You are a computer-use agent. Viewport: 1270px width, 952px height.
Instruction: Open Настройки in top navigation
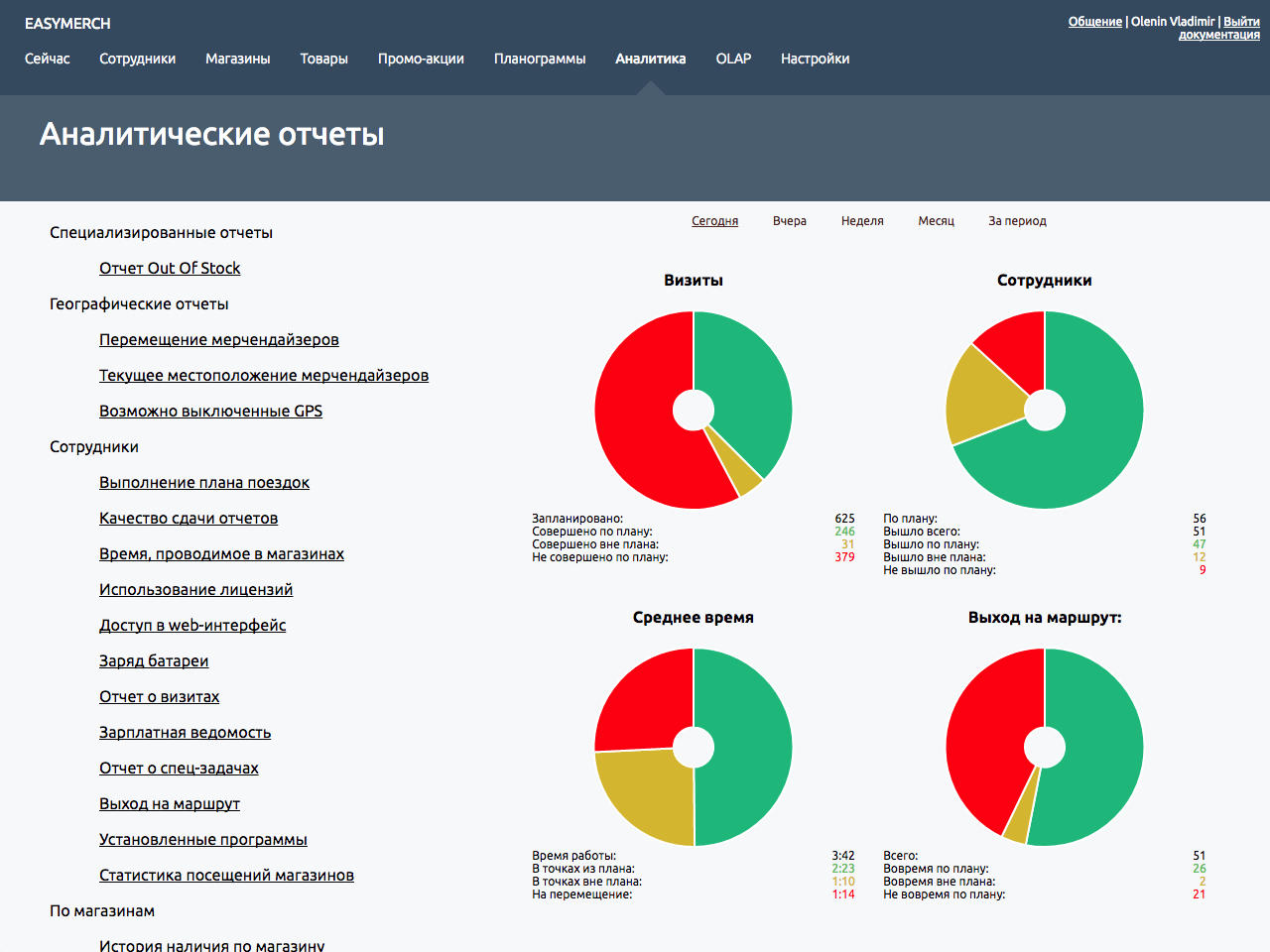[816, 59]
